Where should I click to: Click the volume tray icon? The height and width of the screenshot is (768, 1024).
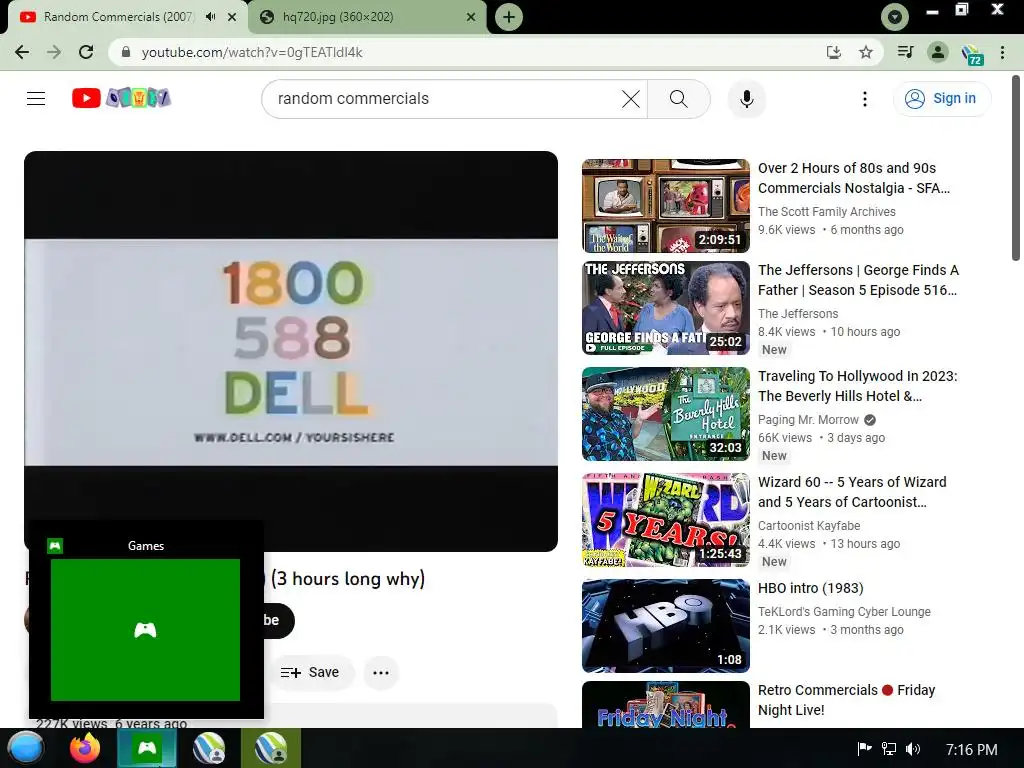click(x=913, y=748)
